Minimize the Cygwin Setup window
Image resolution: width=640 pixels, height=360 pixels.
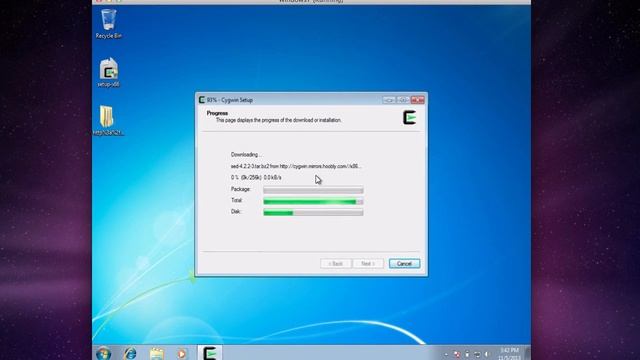pos(389,100)
